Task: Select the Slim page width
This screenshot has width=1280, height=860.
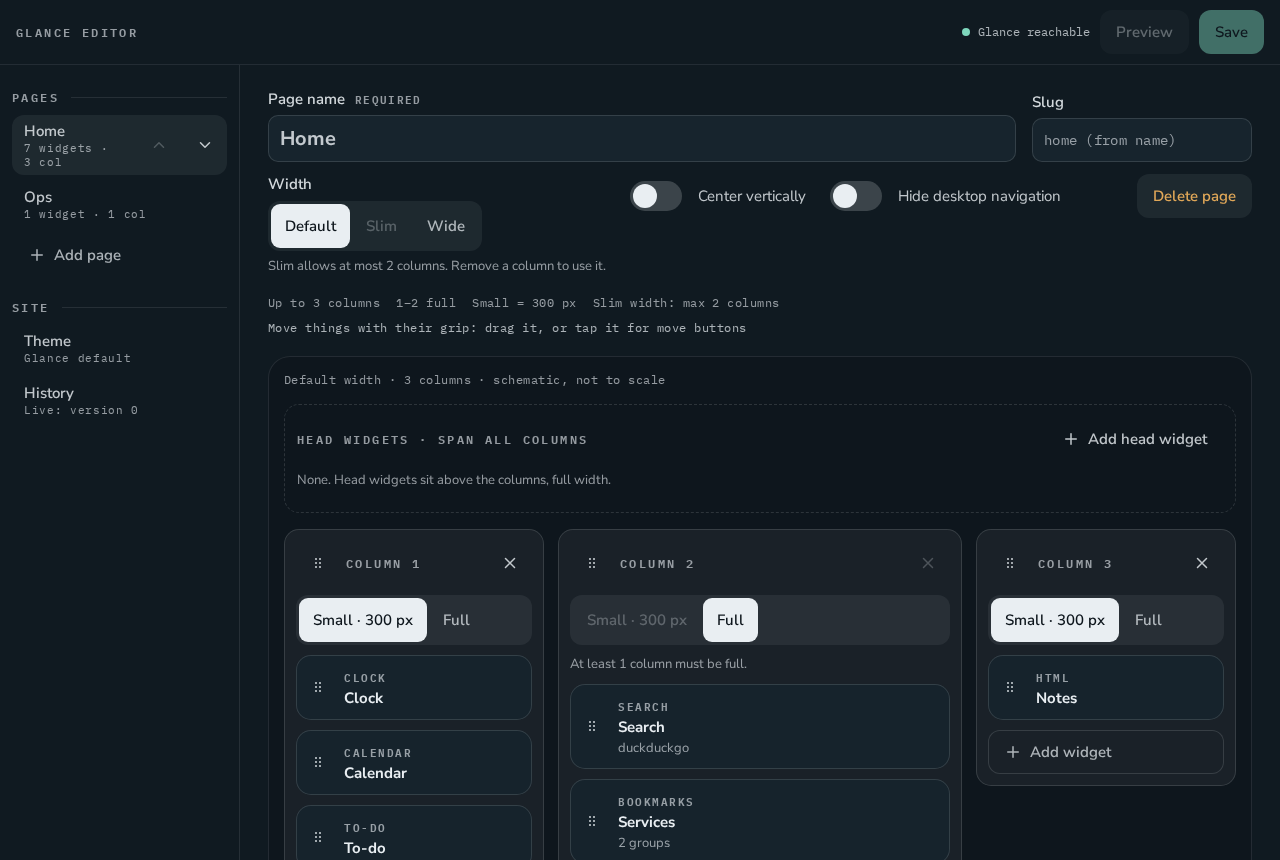Action: (381, 226)
